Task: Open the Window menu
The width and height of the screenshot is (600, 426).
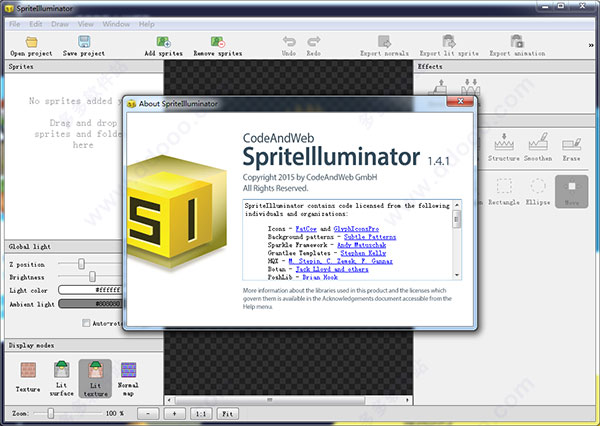Action: pos(116,24)
